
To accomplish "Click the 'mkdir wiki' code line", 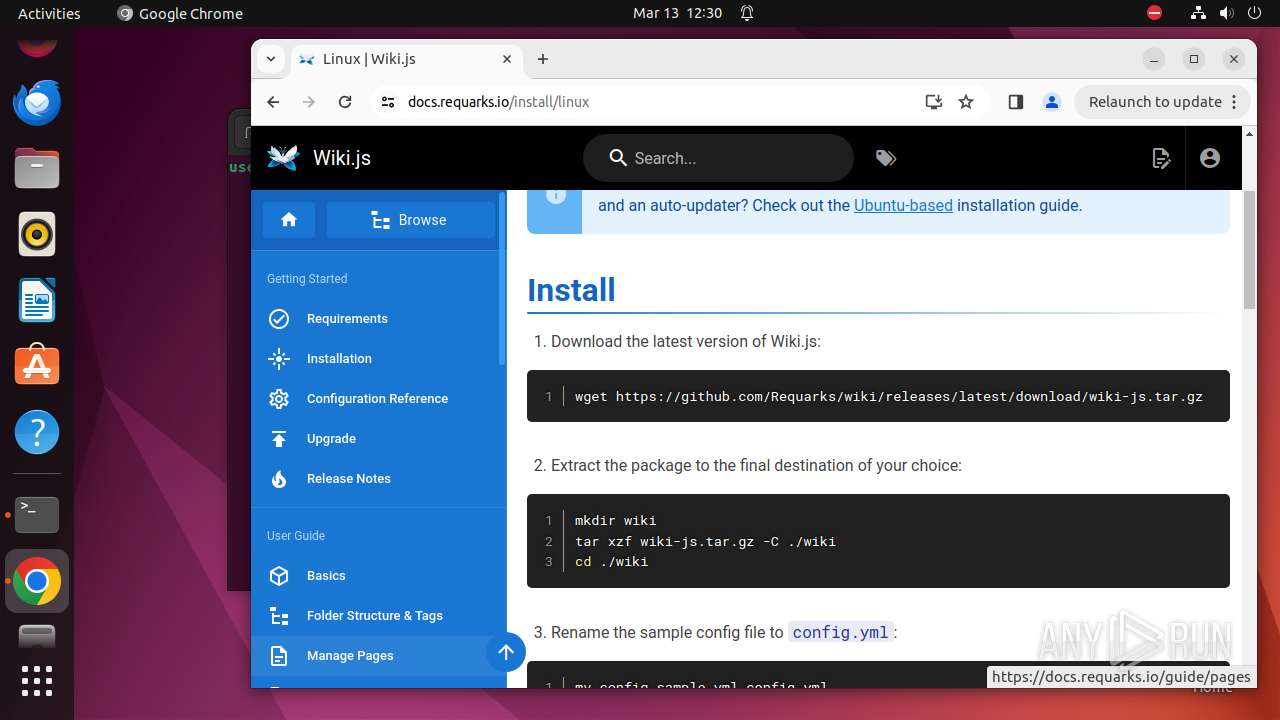I will point(615,520).
